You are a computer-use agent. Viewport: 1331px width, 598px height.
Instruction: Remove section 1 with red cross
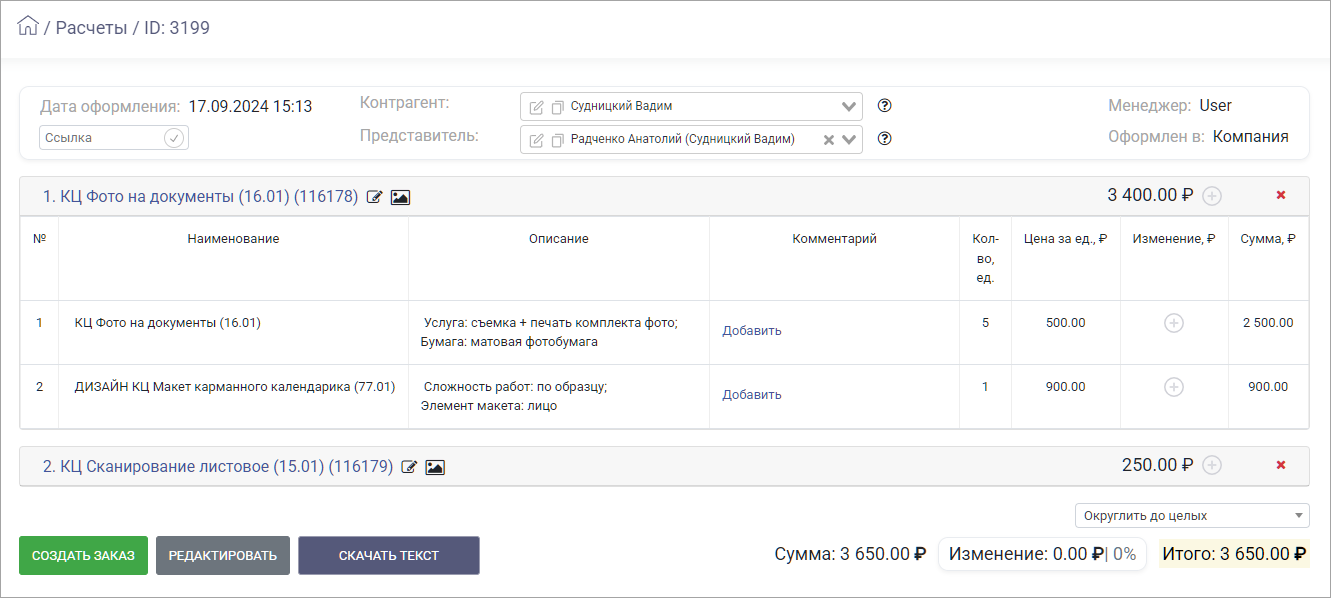[x=1281, y=195]
